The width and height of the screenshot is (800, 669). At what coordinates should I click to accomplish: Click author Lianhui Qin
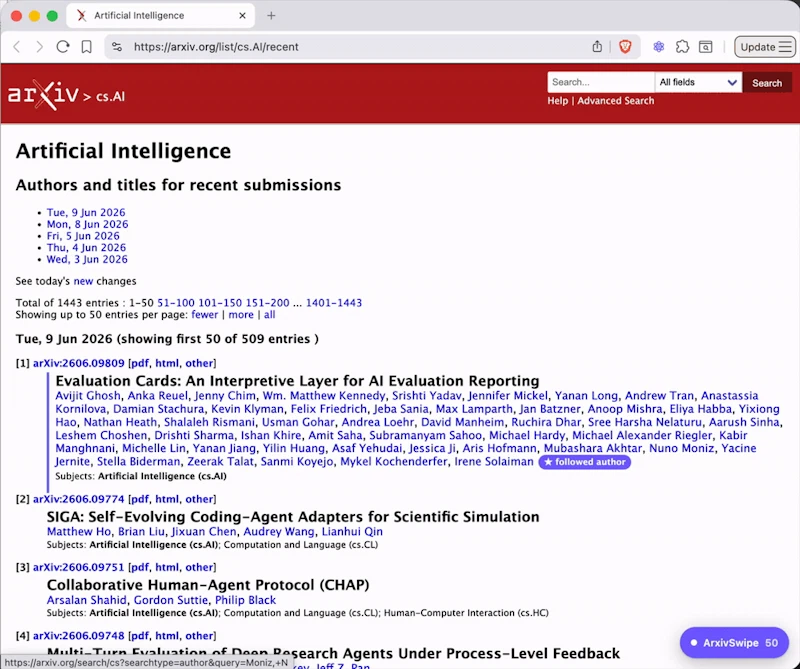point(352,532)
